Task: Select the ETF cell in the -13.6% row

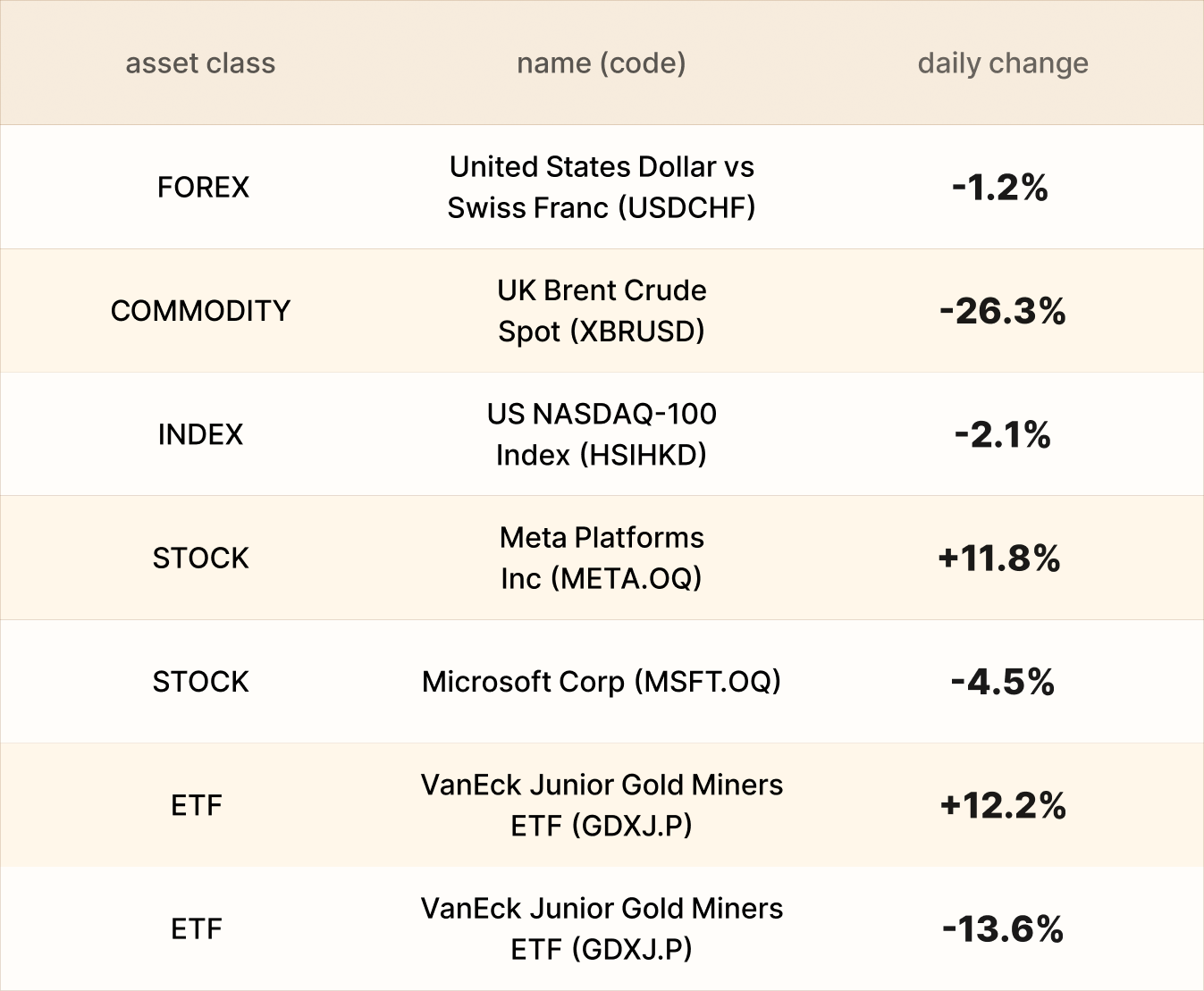Action: [x=197, y=929]
